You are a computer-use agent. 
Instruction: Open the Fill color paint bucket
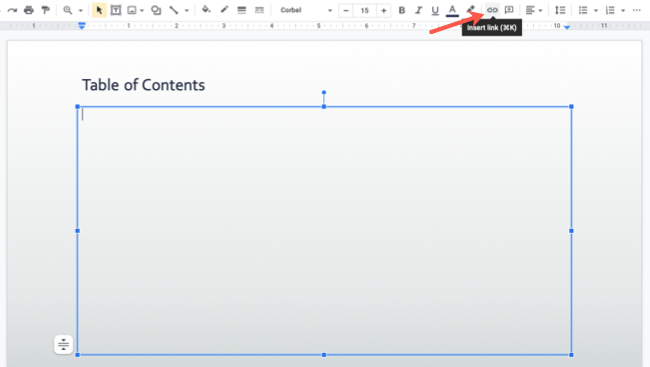coord(206,10)
